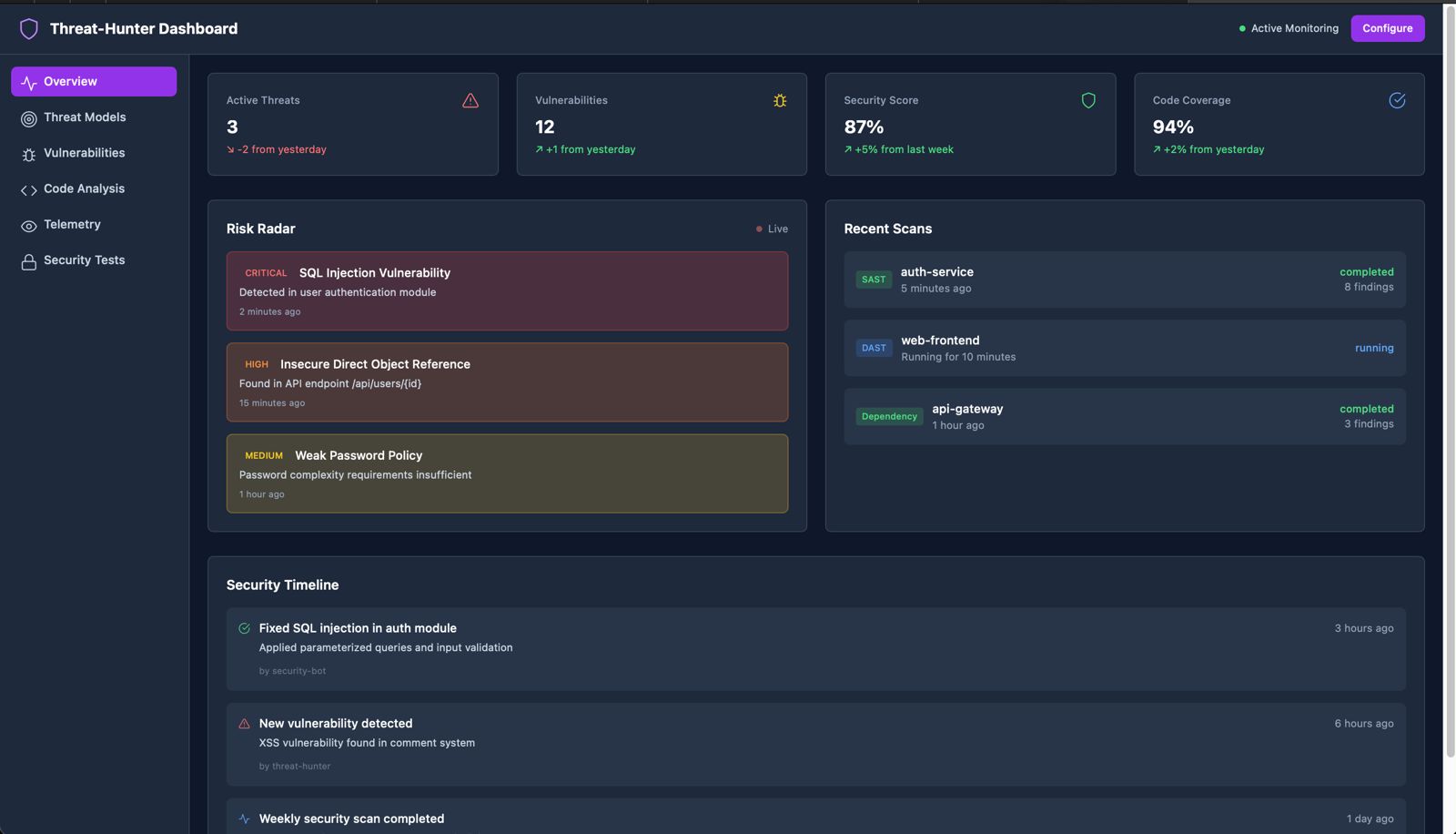Click the red alert icon beside New vulnerability detected
1456x834 pixels.
244,724
